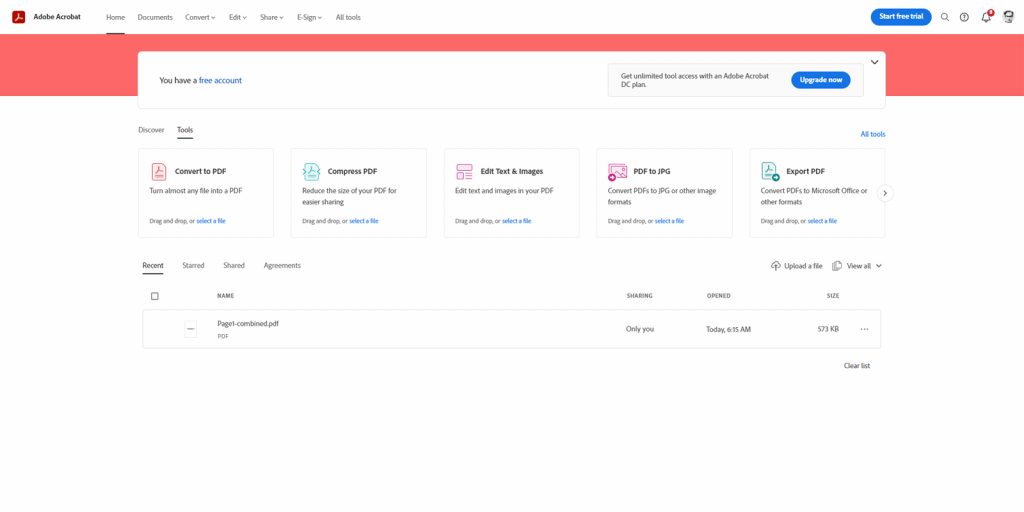Open the Page1-combined.pdf file thumbnail
1024x512 pixels.
(191, 329)
